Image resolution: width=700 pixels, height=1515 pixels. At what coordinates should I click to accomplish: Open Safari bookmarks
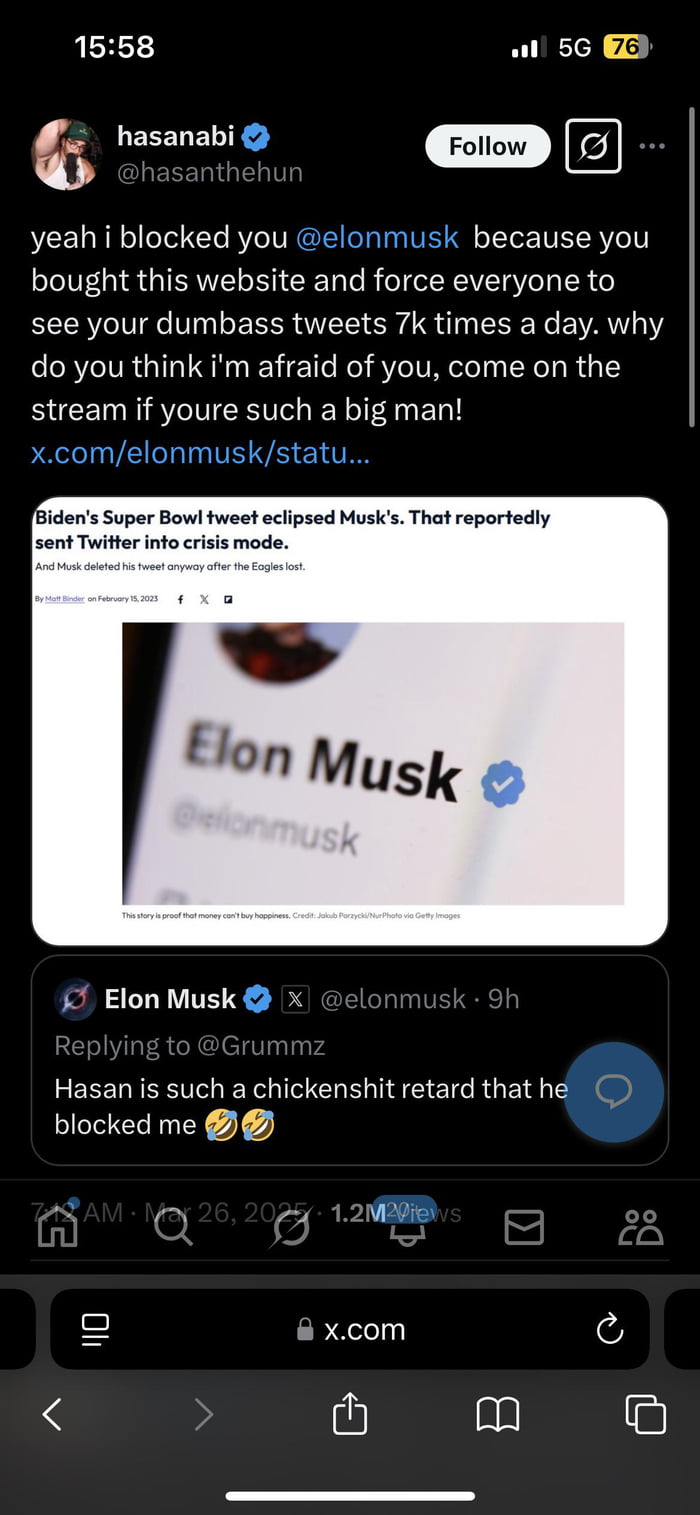click(x=497, y=1414)
